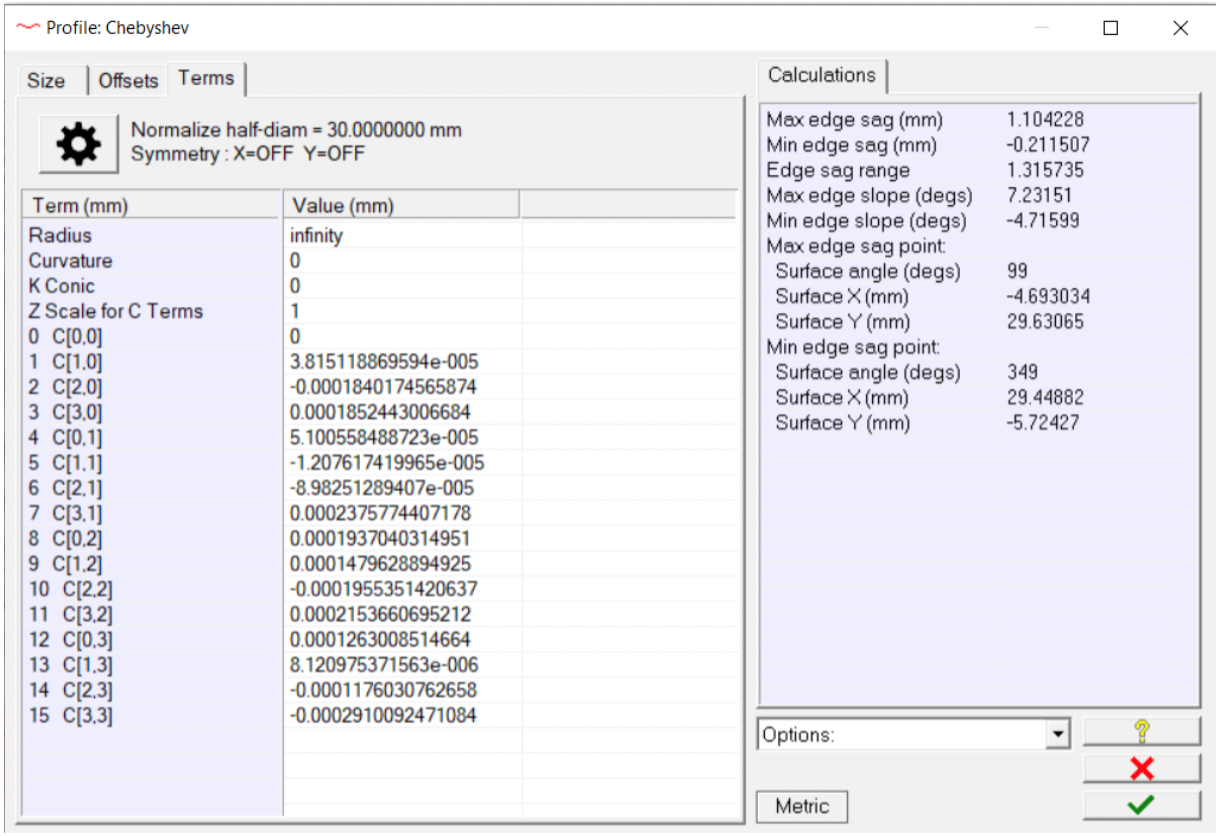Close the Profile: Chebyshev window
Screen dimensions: 1216x836
1180,28
